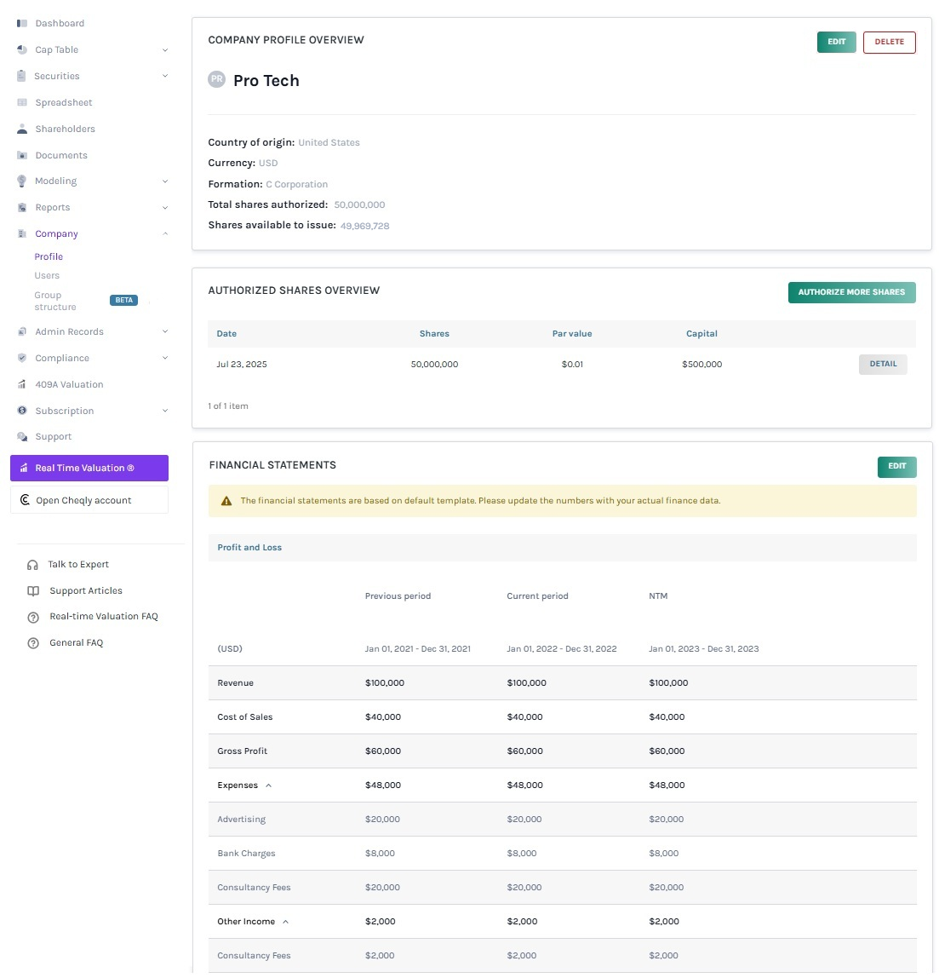
Task: Click the Subscription coin icon
Action: coord(22,410)
